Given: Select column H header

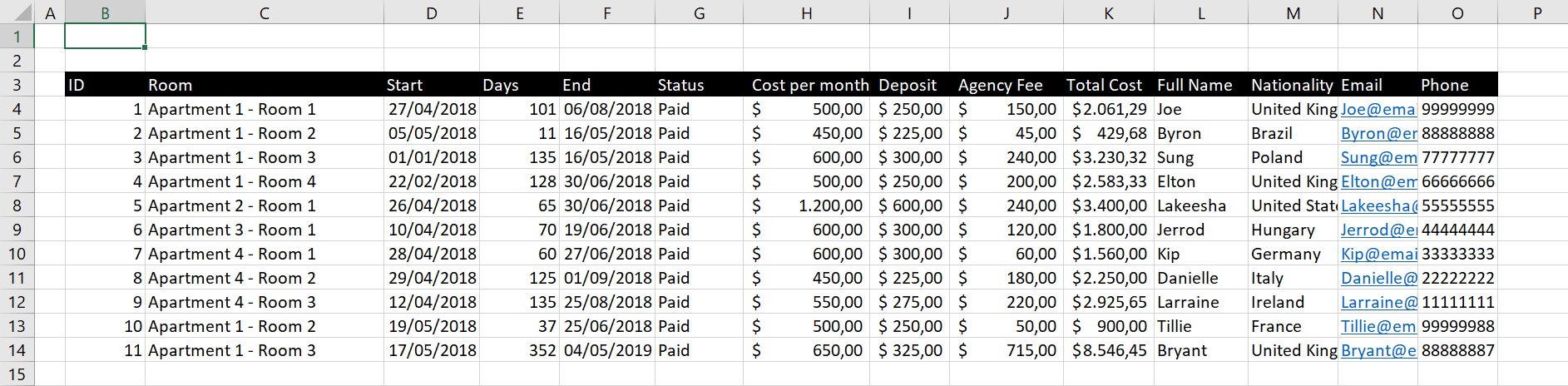Looking at the screenshot, I should point(806,12).
